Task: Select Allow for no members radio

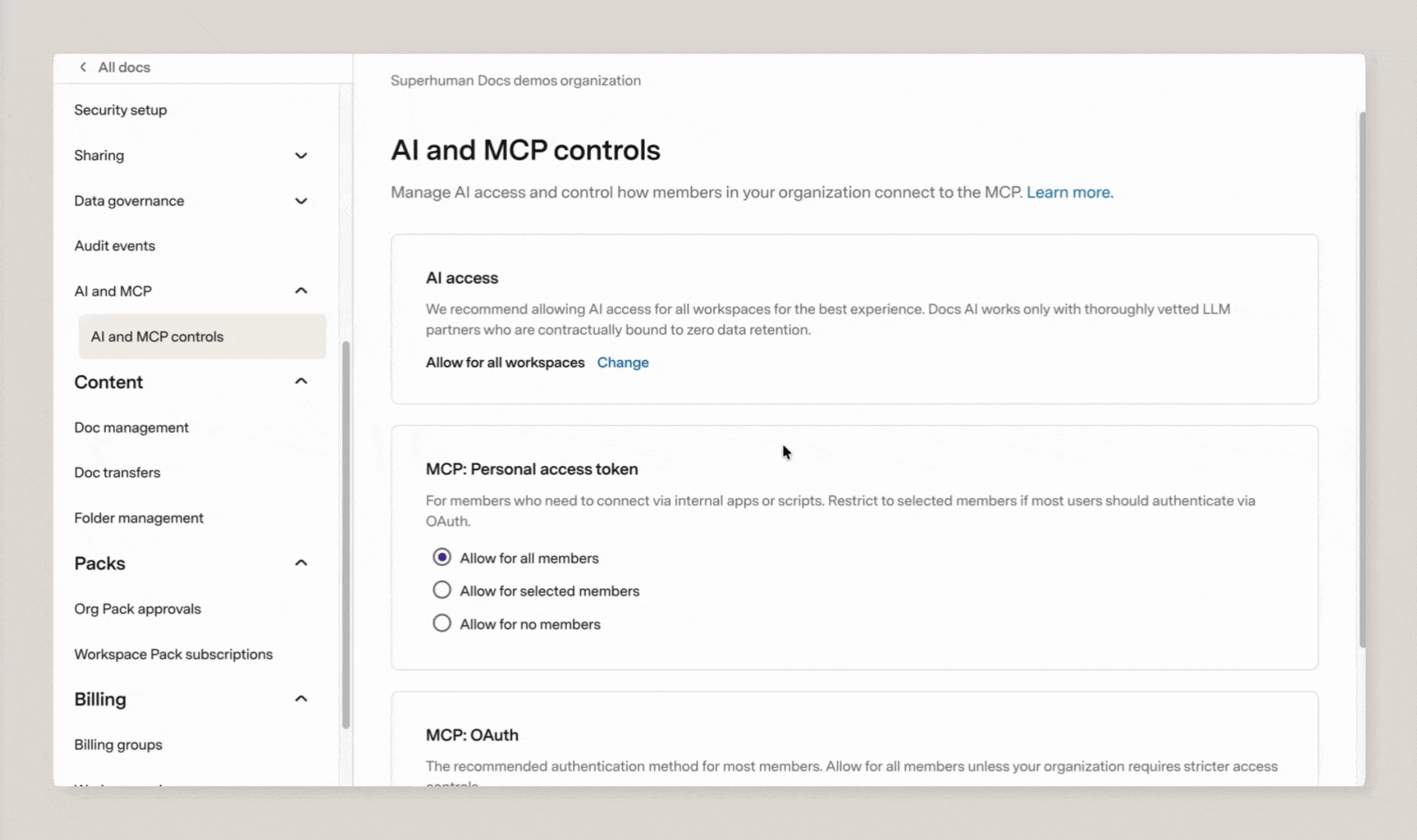Action: (442, 623)
